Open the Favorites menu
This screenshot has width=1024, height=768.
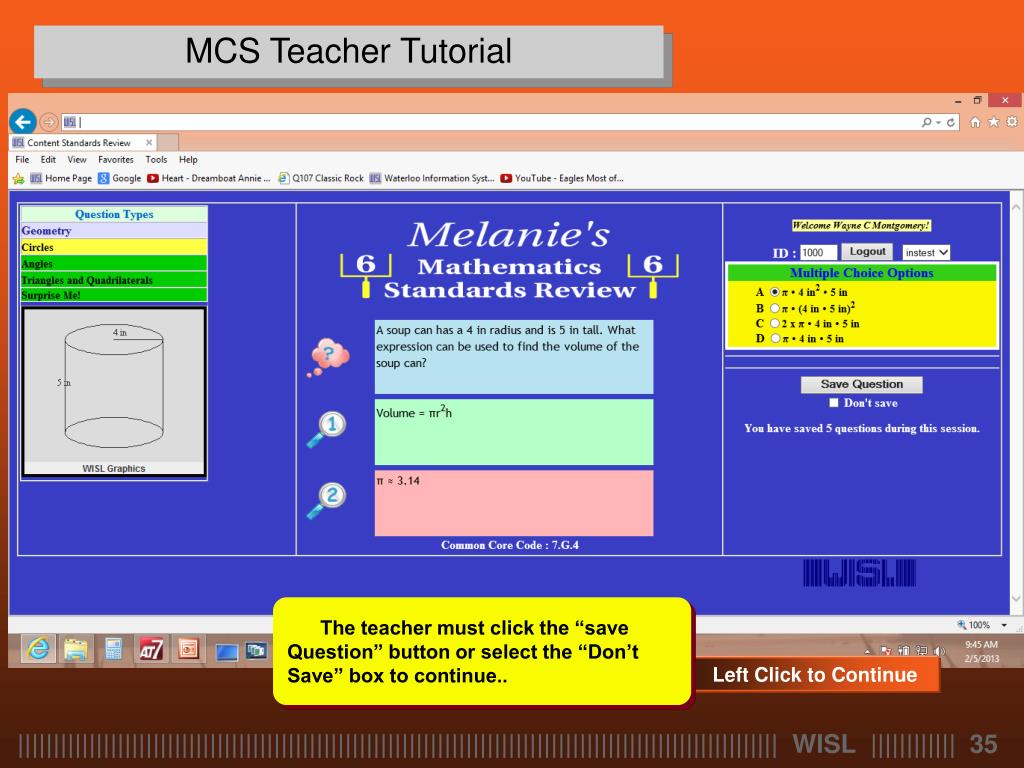(x=116, y=159)
